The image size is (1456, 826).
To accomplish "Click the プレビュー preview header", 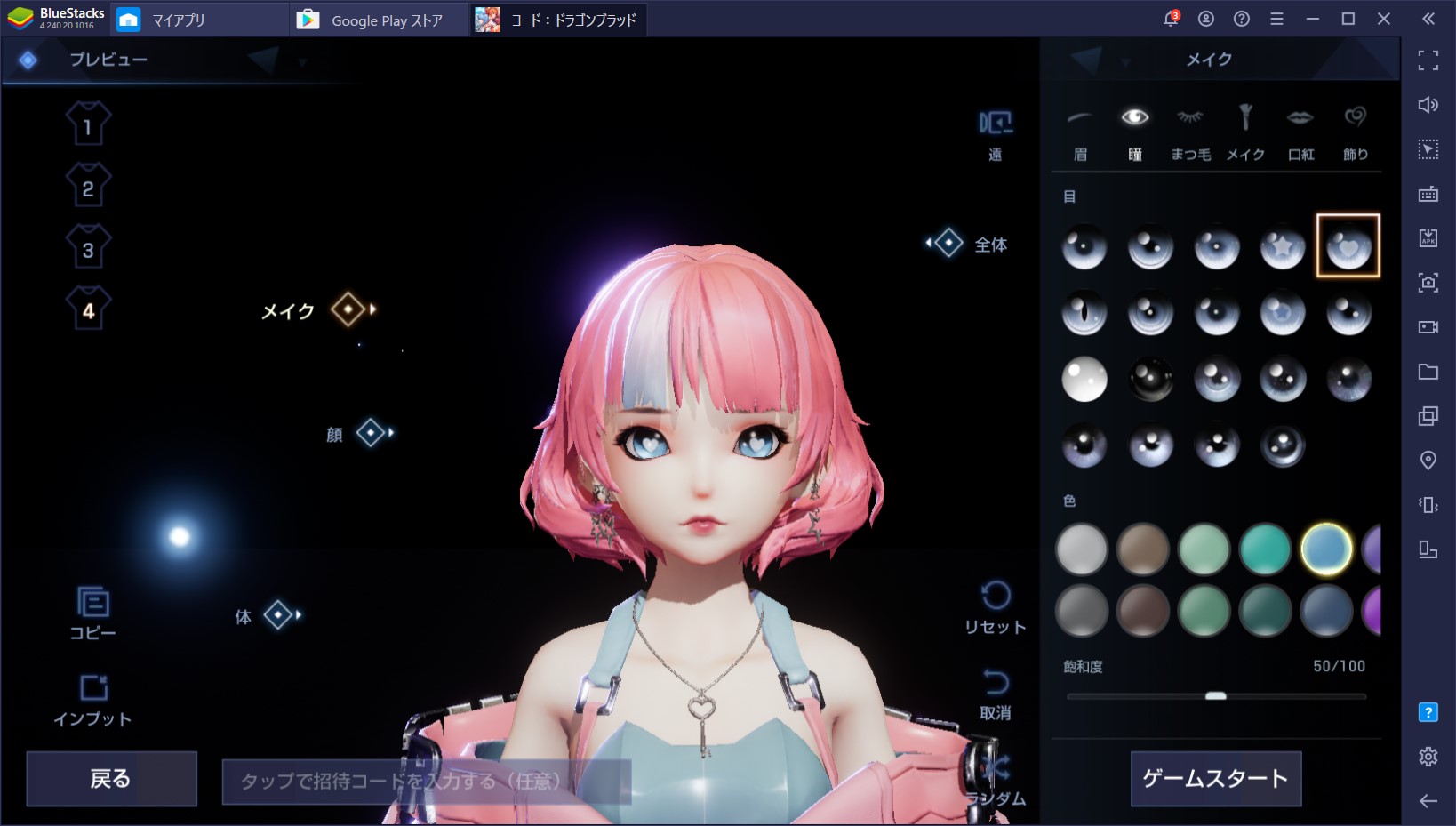I will pyautogui.click(x=108, y=60).
